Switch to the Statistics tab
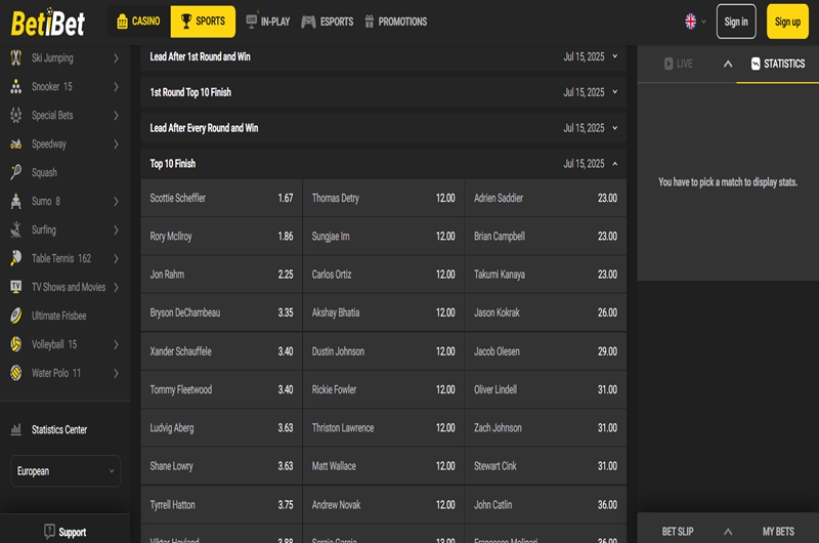Screen dimensions: 819x543 click(777, 64)
